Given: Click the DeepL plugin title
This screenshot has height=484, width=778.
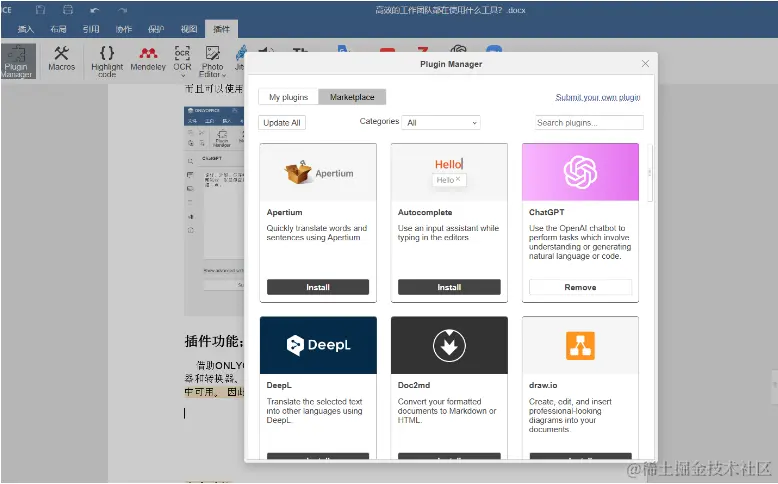Looking at the screenshot, I should coord(279,385).
